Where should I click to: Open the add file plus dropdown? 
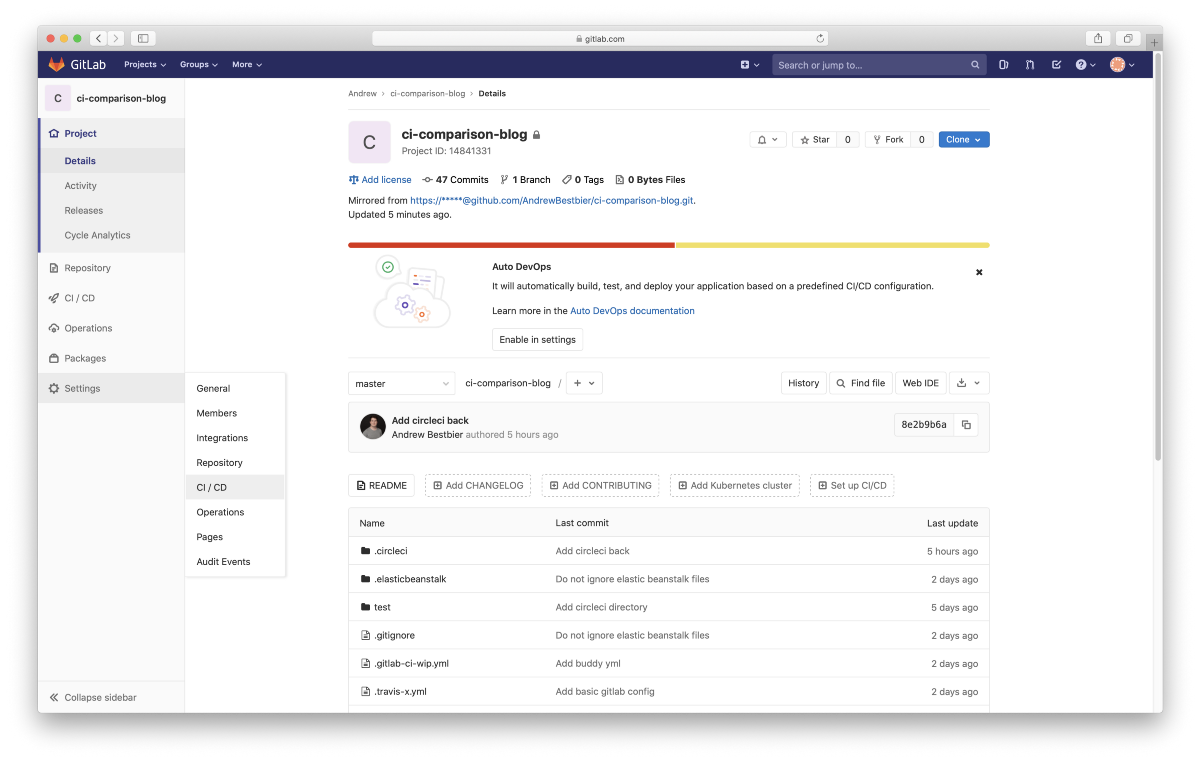pos(584,383)
